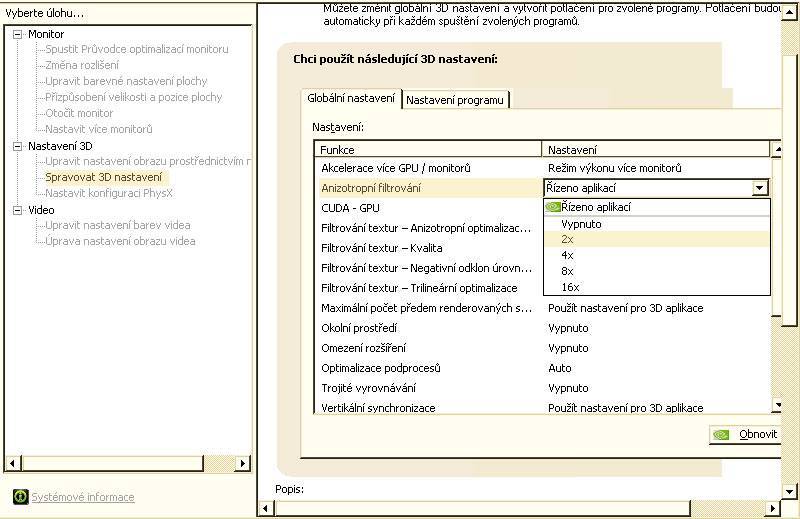Open Upravit barevné nastavení plochy

[x=126, y=81]
